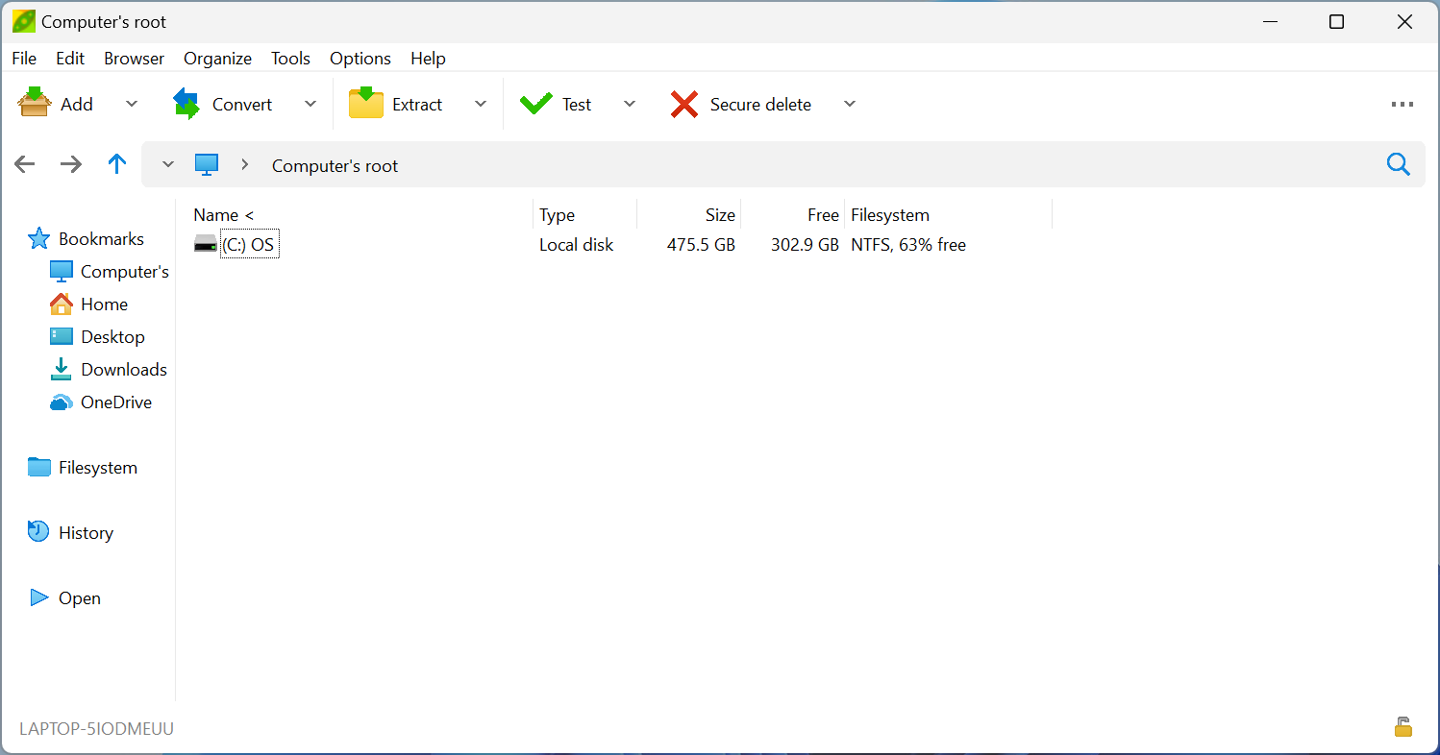Click the red Secure delete icon
The width and height of the screenshot is (1440, 755).
coord(684,104)
